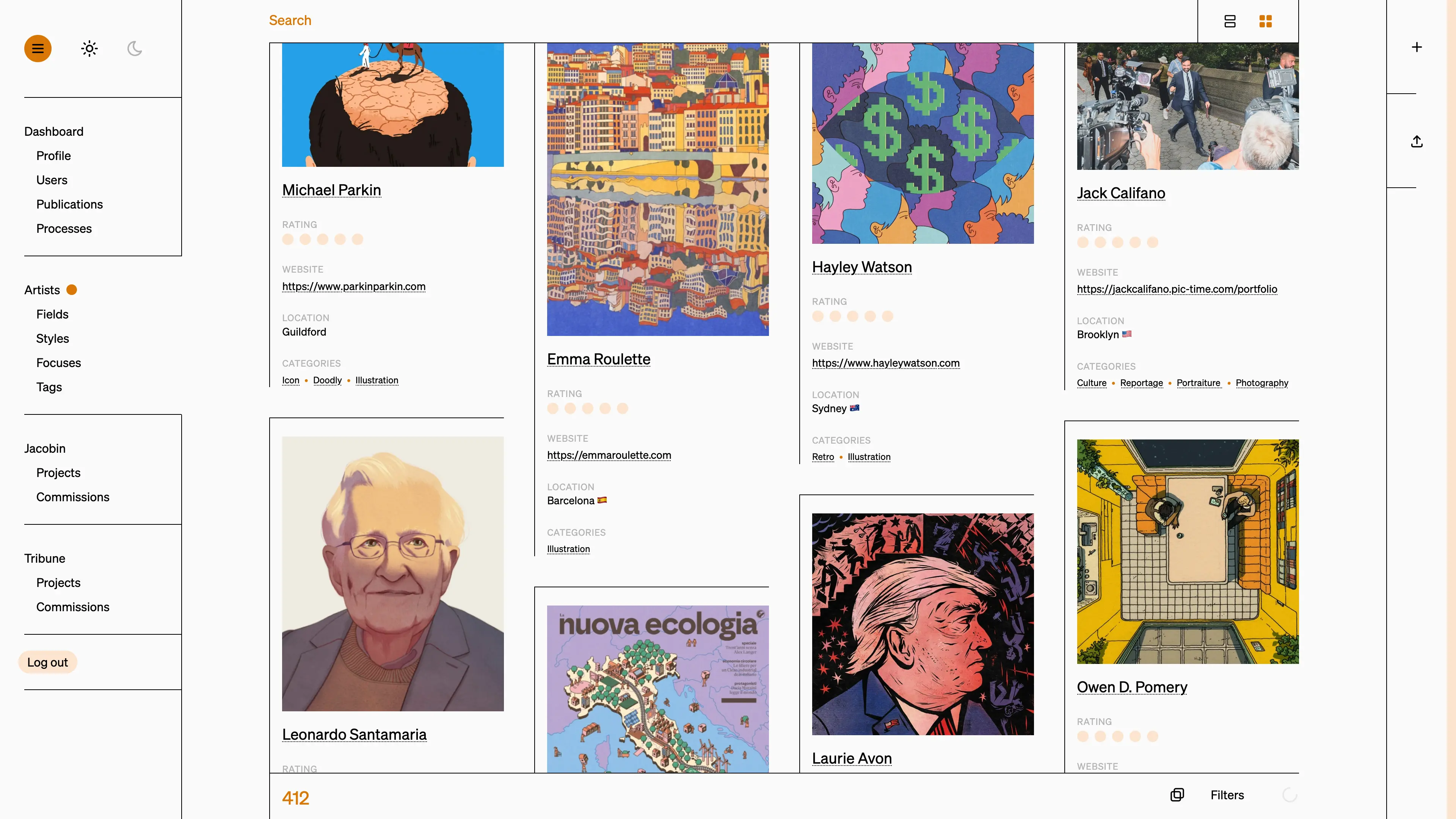Open the Filters panel

click(1227, 795)
